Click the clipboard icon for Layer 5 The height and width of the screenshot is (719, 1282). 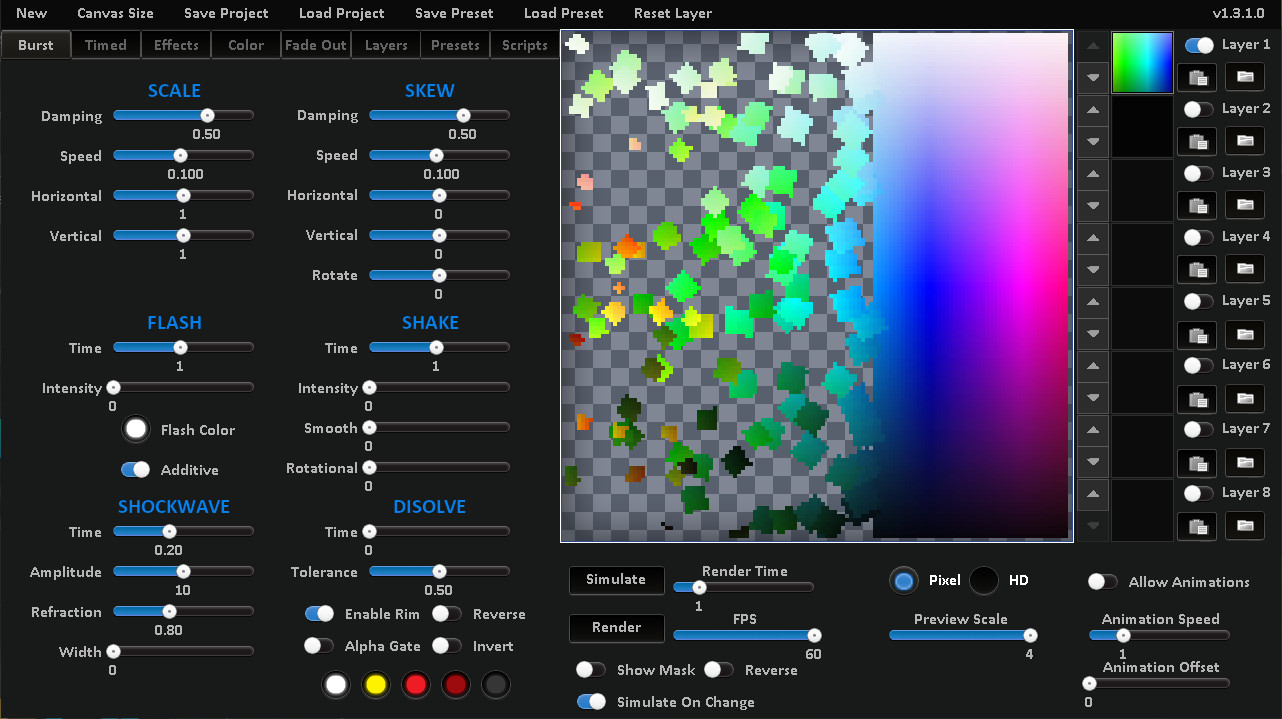click(1197, 335)
